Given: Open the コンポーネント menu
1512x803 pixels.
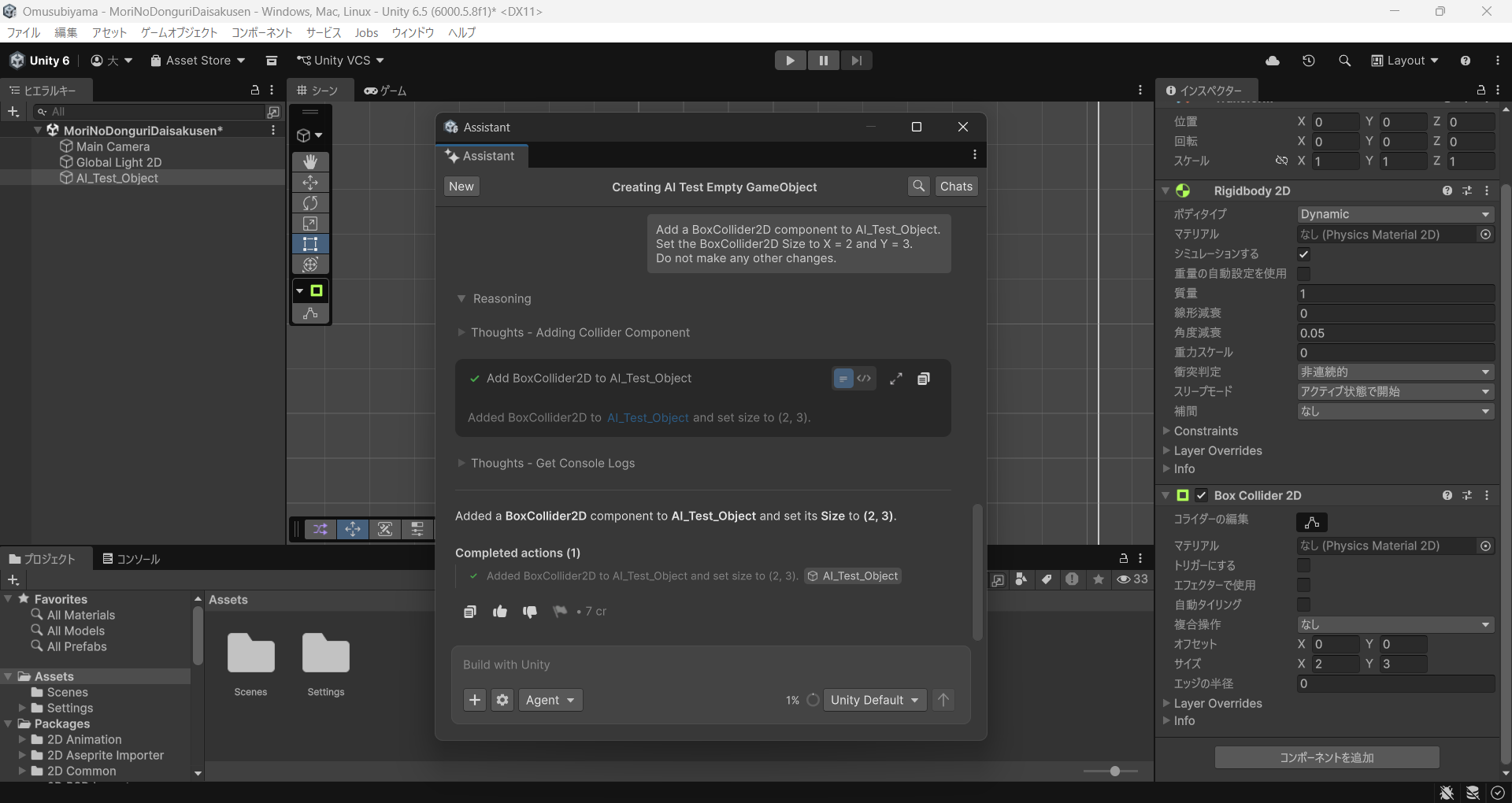Looking at the screenshot, I should pos(261,32).
